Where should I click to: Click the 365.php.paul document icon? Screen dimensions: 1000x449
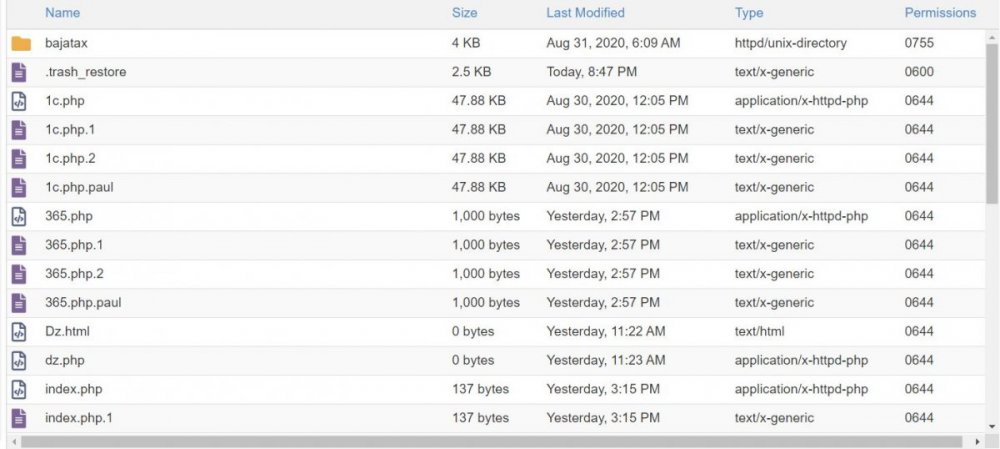pos(19,302)
